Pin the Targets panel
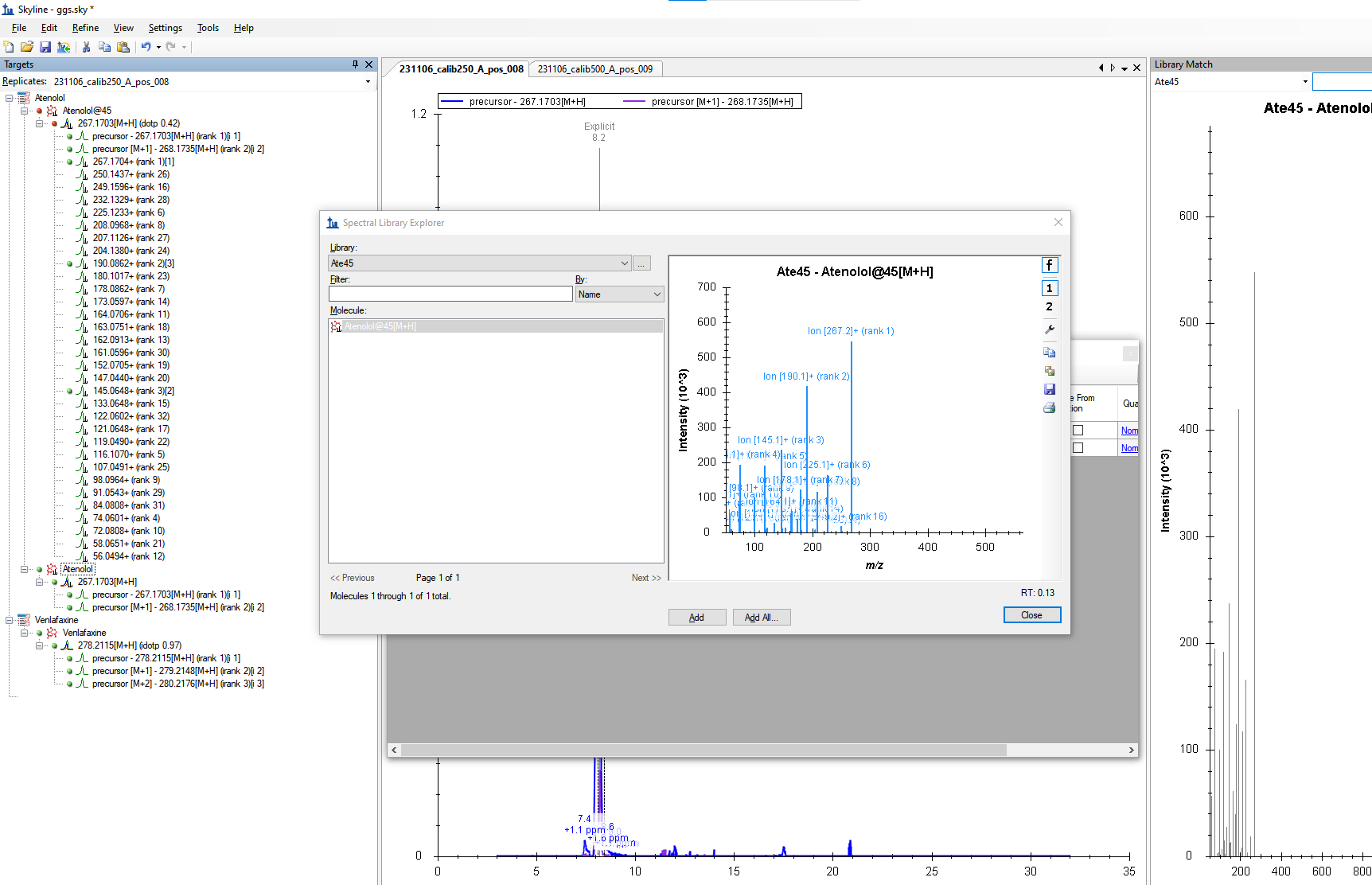The width and height of the screenshot is (1372, 885). point(355,64)
